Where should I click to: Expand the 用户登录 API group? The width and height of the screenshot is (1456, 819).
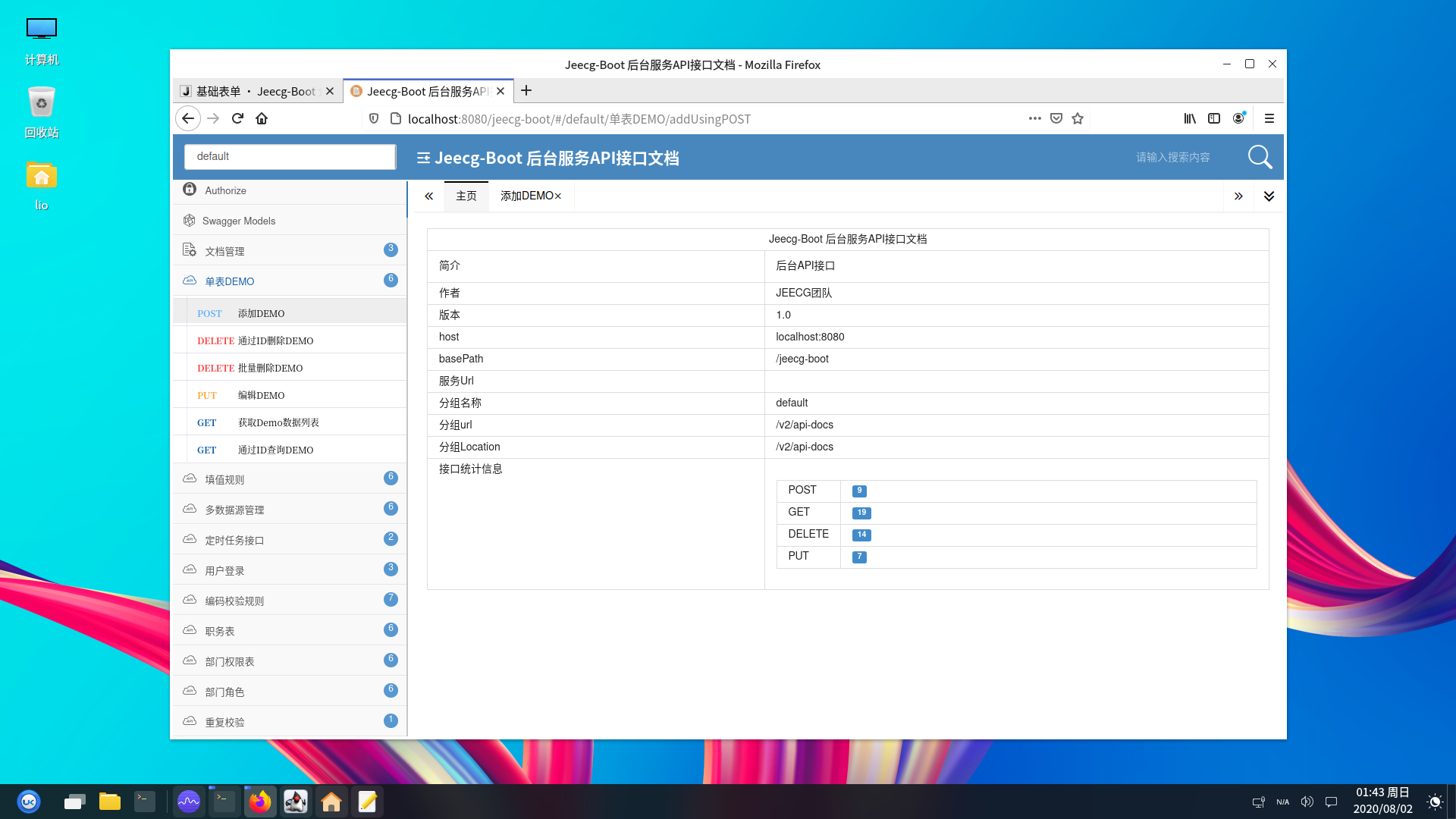pyautogui.click(x=224, y=570)
